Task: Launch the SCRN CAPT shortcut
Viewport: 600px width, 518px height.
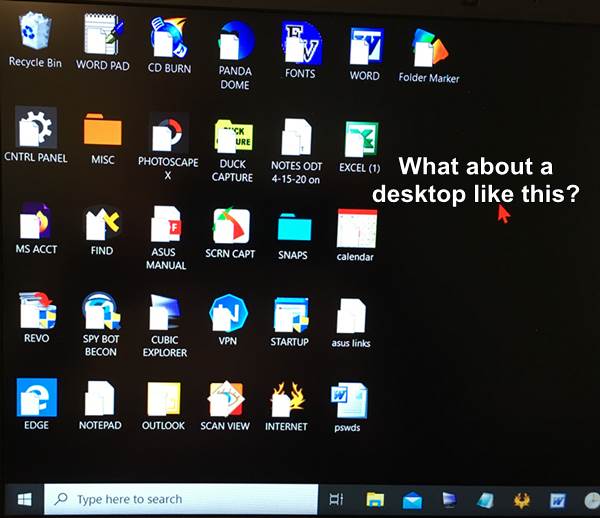Action: 231,226
